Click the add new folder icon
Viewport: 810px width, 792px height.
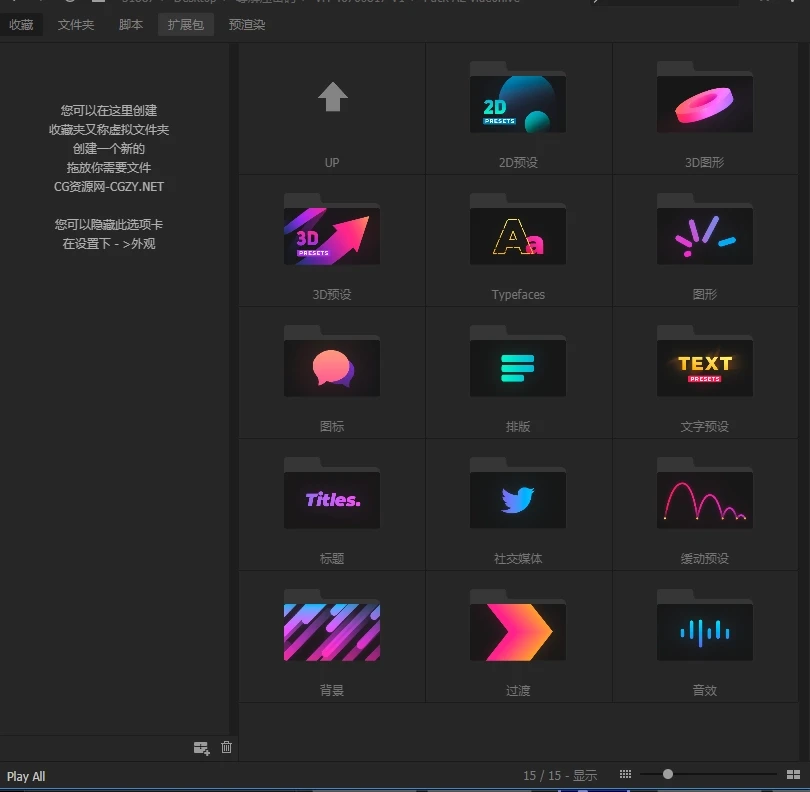coord(201,748)
